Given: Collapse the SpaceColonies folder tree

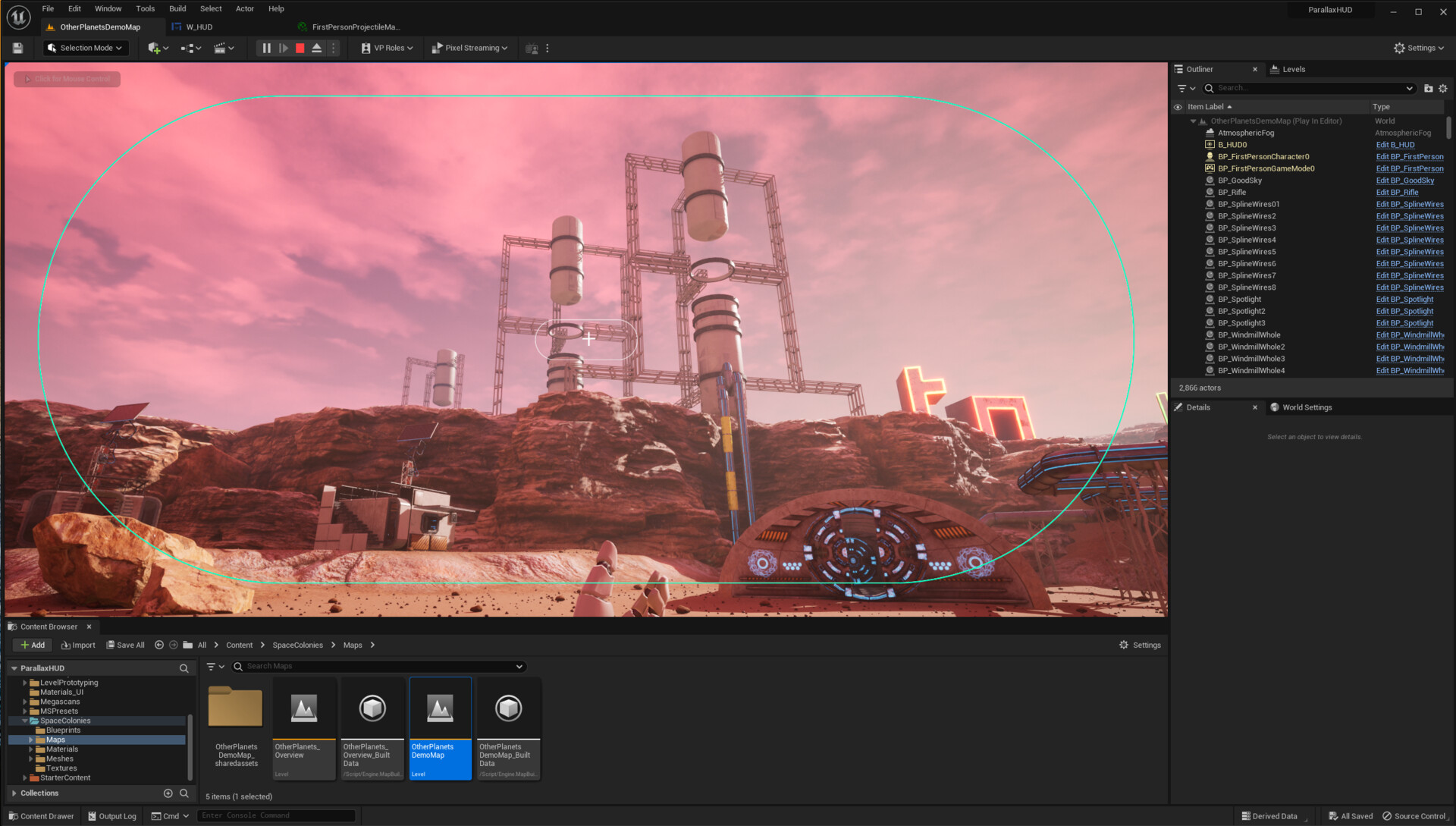Looking at the screenshot, I should [25, 720].
